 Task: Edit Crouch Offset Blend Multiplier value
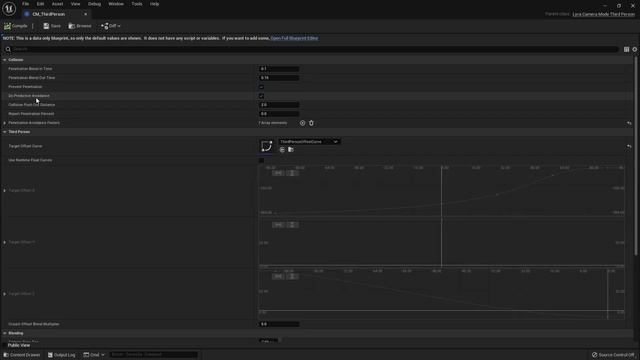[x=279, y=324]
